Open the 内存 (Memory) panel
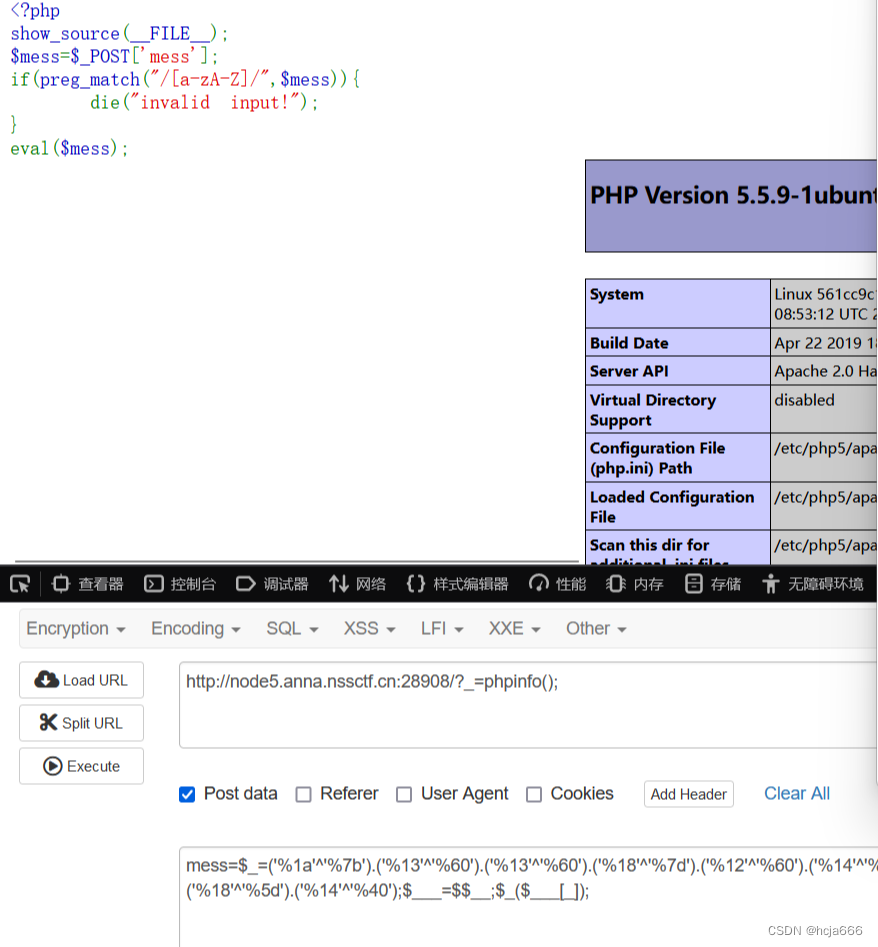The height and width of the screenshot is (947, 878). [x=645, y=584]
